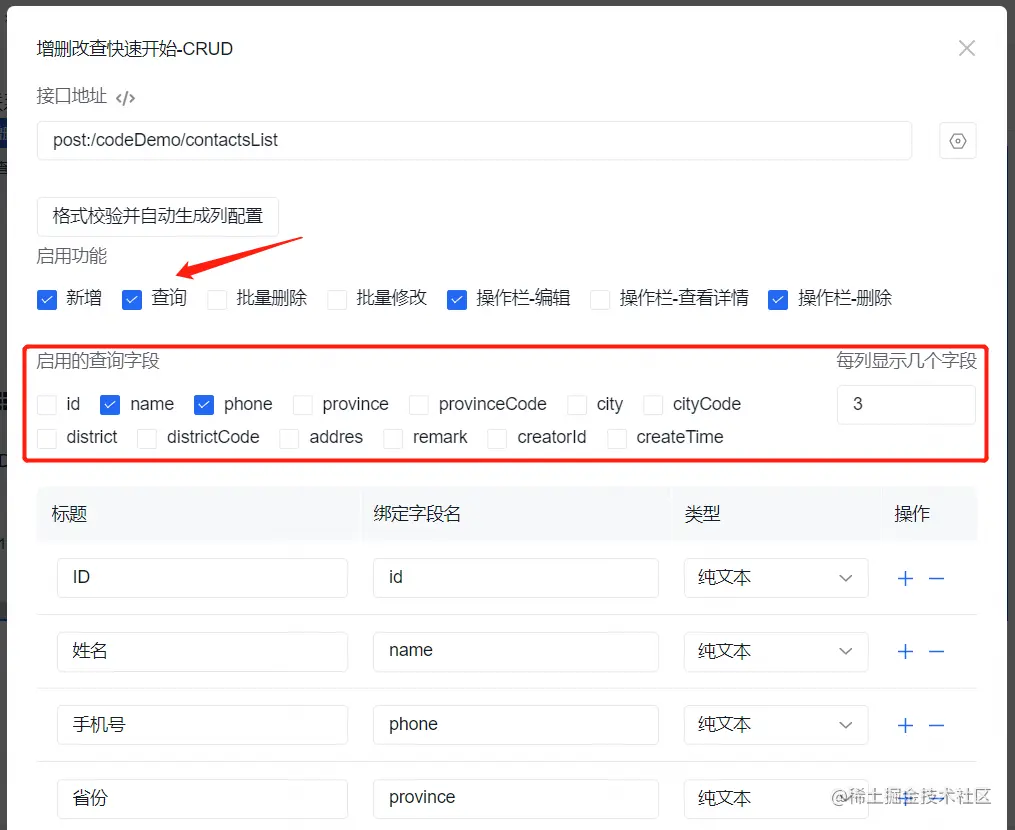Uncheck the 查询 feature checkbox
This screenshot has height=830, width=1015.
(131, 298)
